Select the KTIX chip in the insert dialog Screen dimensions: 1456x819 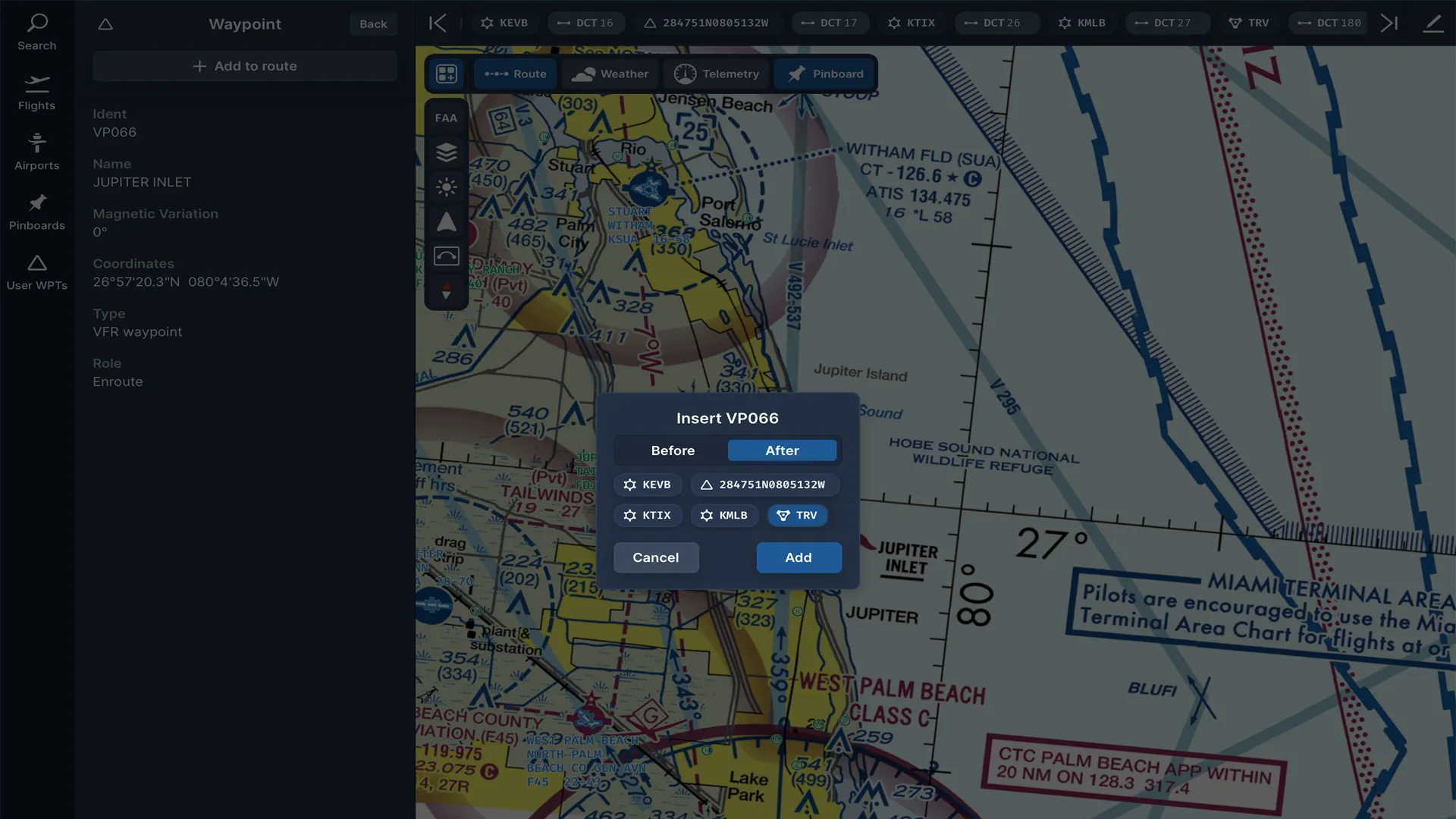pos(648,515)
